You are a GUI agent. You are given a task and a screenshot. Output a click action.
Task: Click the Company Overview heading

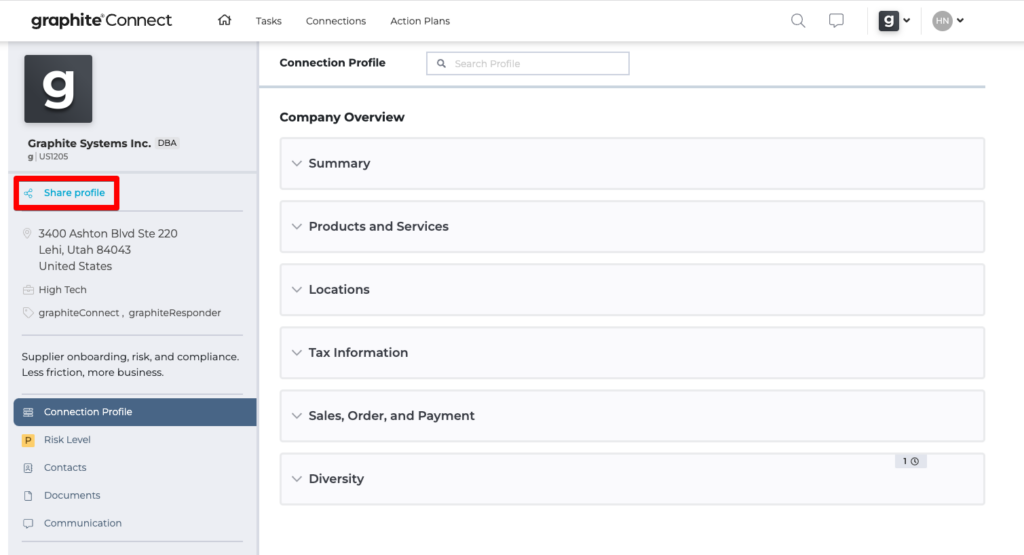point(342,118)
